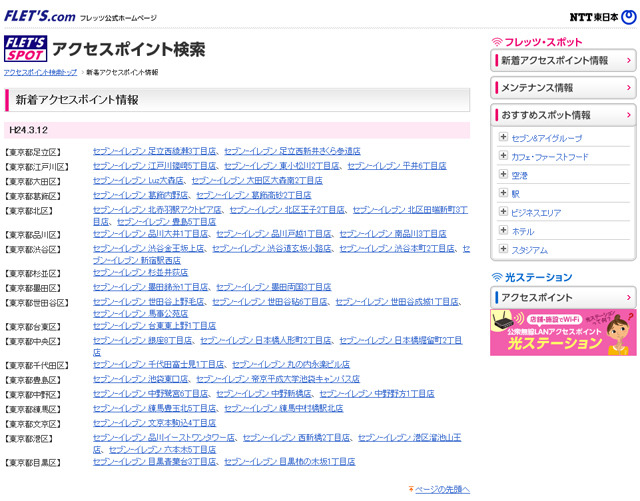Viewport: 640px width, 501px height.
Task: Open セブン-イレブン 平井6丁目店 link
Action: (397, 166)
